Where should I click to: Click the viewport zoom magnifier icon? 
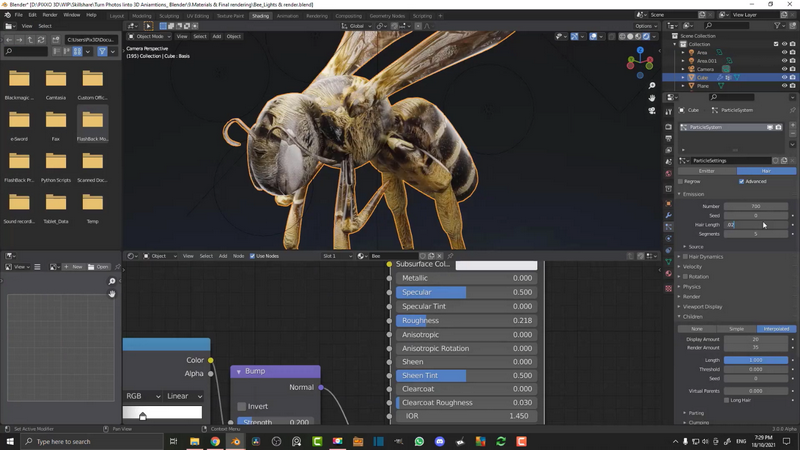pos(652,85)
